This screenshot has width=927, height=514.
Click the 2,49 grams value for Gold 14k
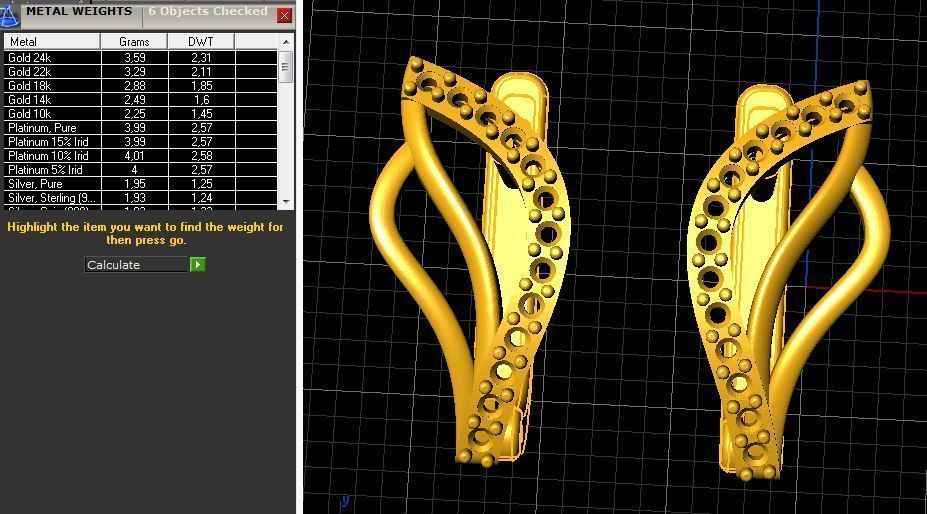(x=135, y=100)
